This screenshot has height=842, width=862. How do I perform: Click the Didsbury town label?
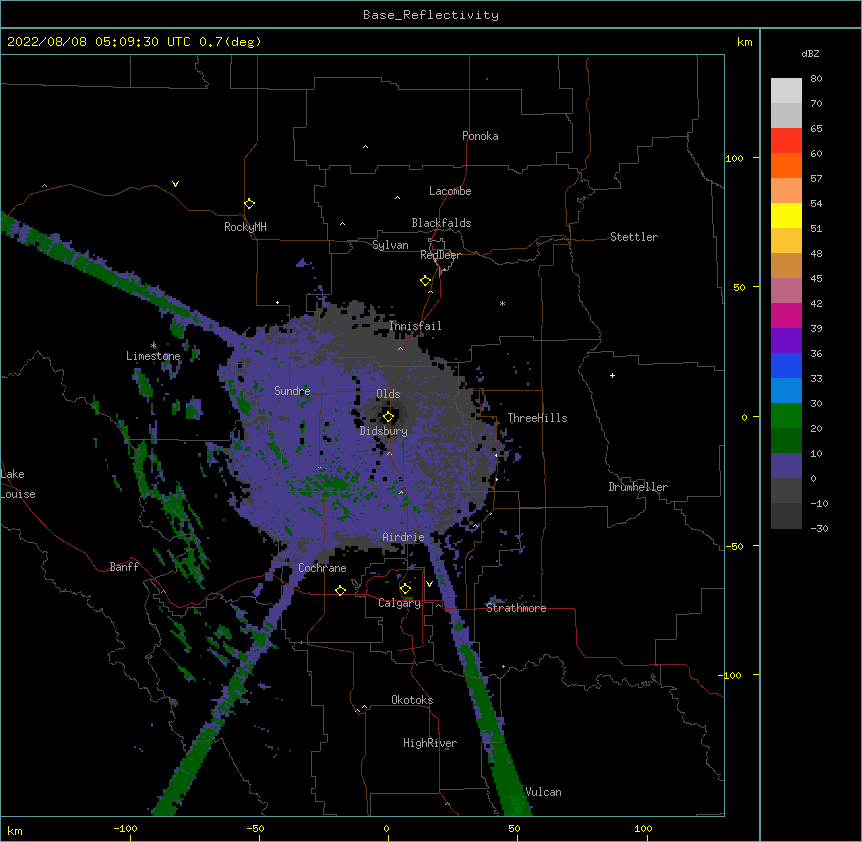click(x=384, y=431)
